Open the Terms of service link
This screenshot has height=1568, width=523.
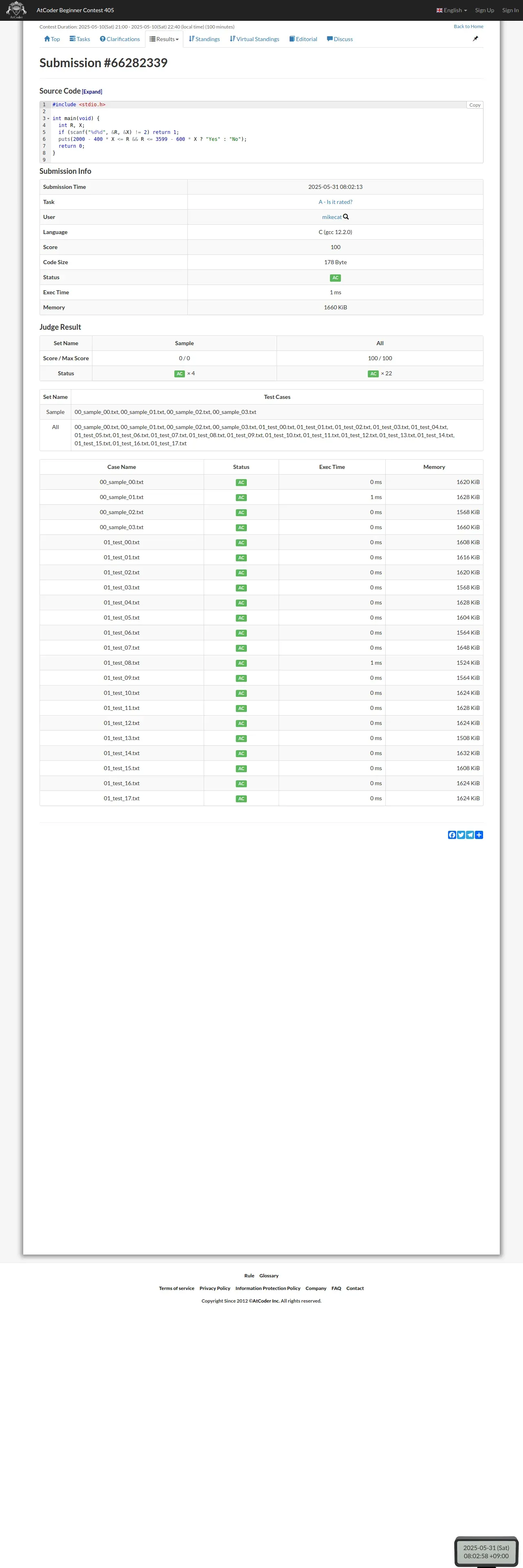point(176,1288)
